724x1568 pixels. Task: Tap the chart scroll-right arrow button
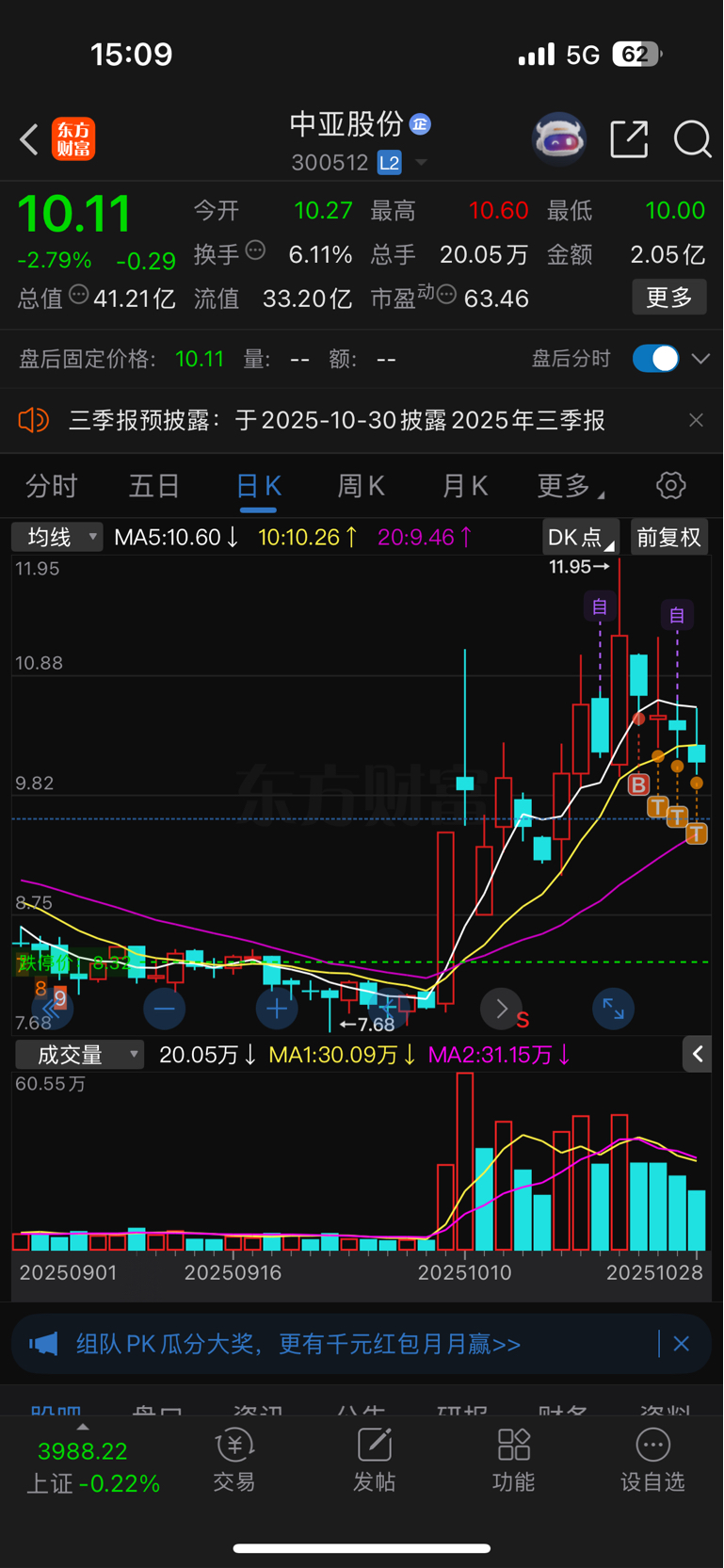[501, 1009]
